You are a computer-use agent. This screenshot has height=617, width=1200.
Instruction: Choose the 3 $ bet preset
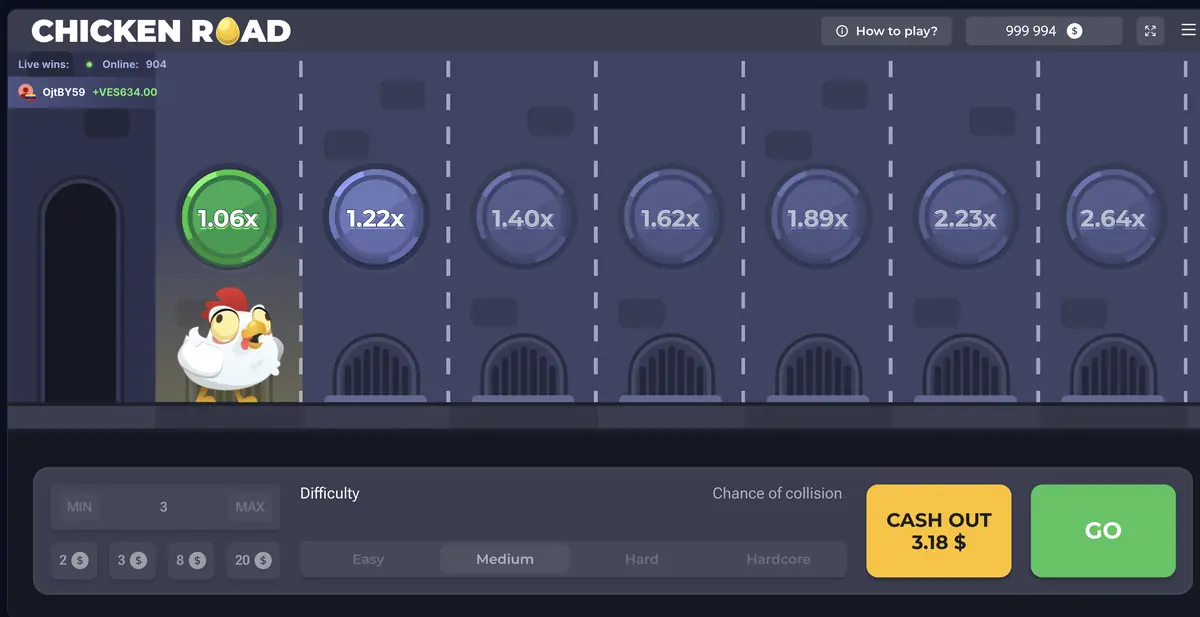(x=132, y=560)
